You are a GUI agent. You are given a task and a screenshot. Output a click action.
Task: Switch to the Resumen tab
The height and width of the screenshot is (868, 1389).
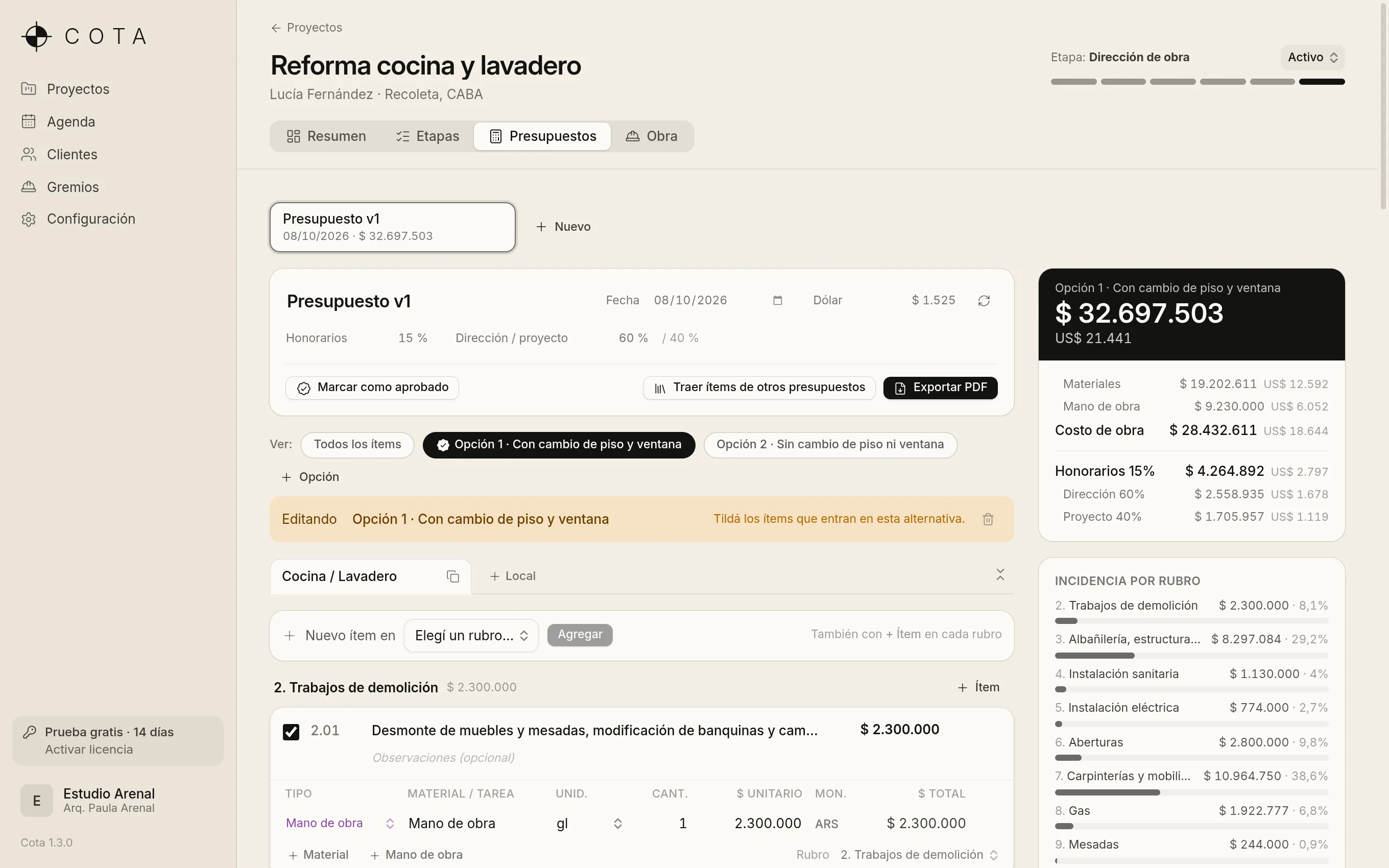326,136
